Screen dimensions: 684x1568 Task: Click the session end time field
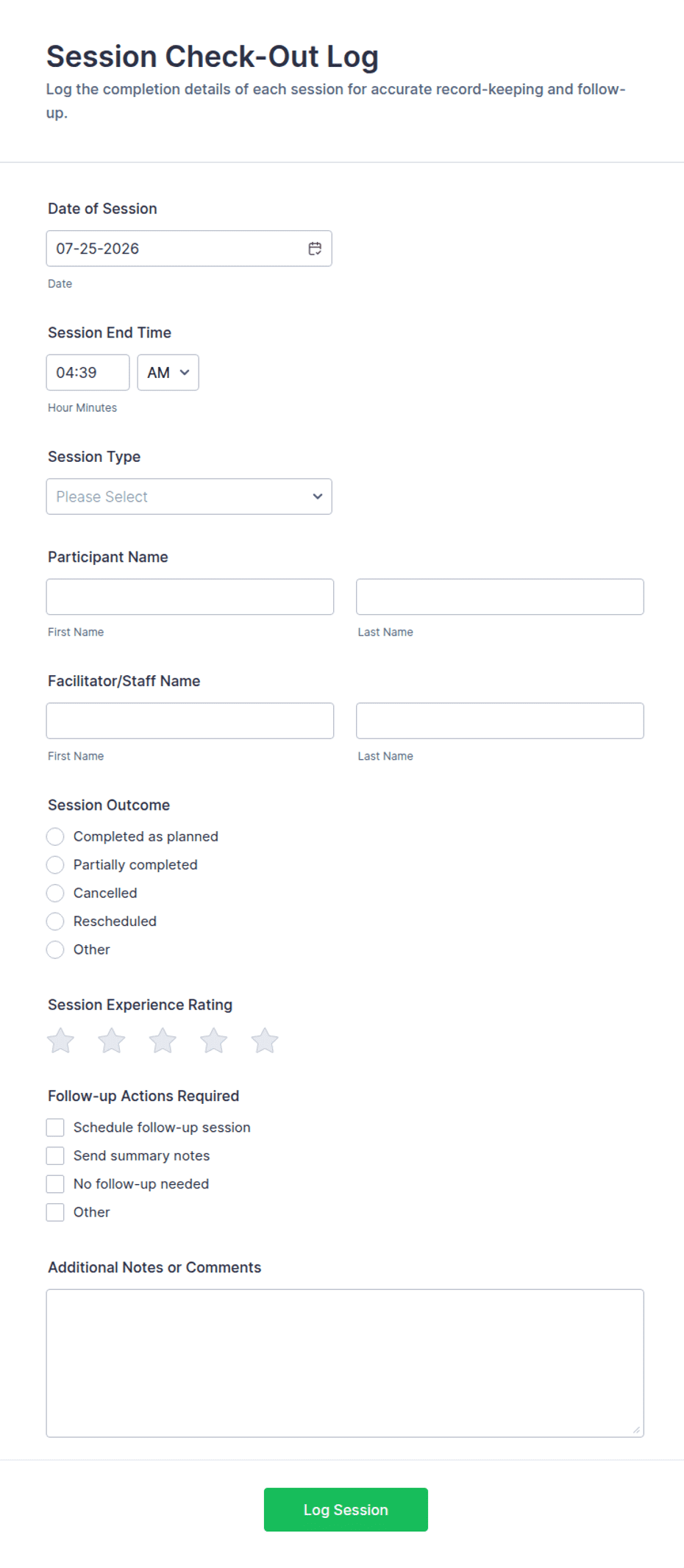[x=88, y=373]
